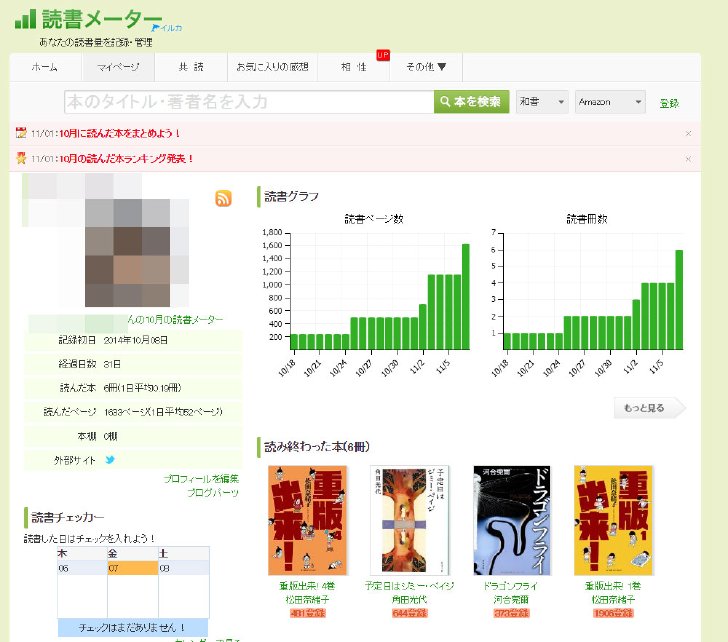
Task: Open the 相性 tab
Action: click(353, 67)
